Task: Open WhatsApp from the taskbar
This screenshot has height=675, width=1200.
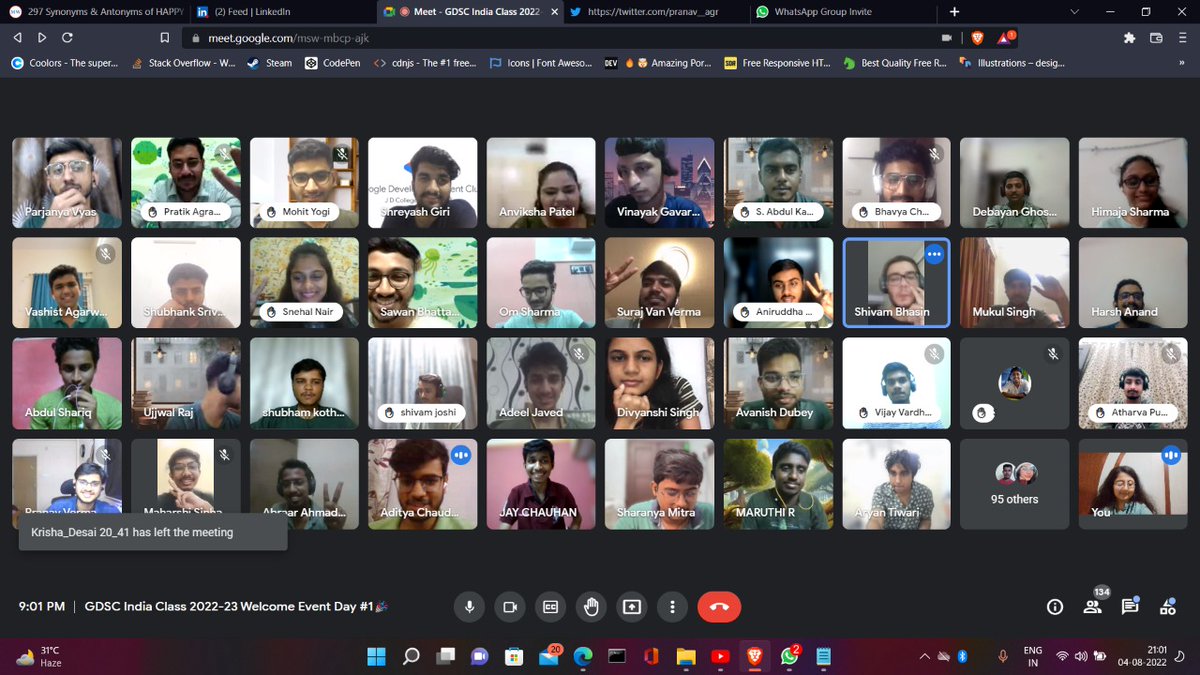Action: 789,656
